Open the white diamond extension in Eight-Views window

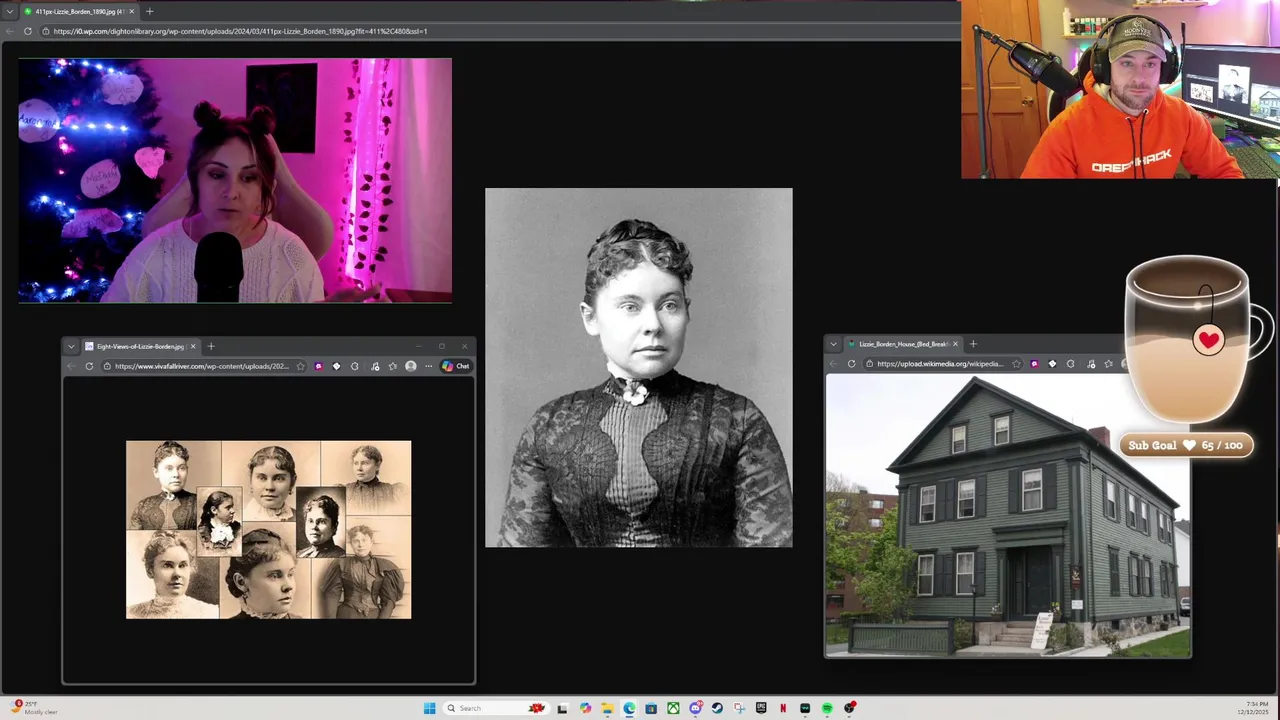[x=336, y=366]
